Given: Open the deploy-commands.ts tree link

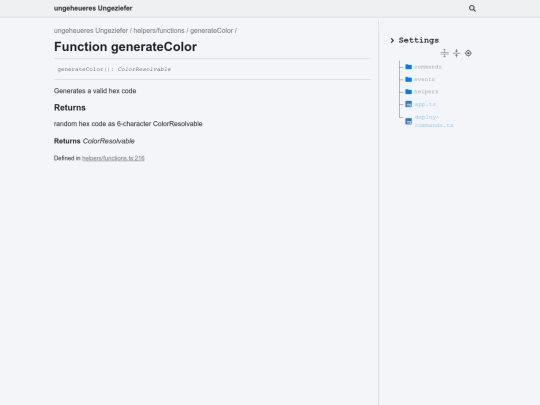Looking at the screenshot, I should coord(434,121).
